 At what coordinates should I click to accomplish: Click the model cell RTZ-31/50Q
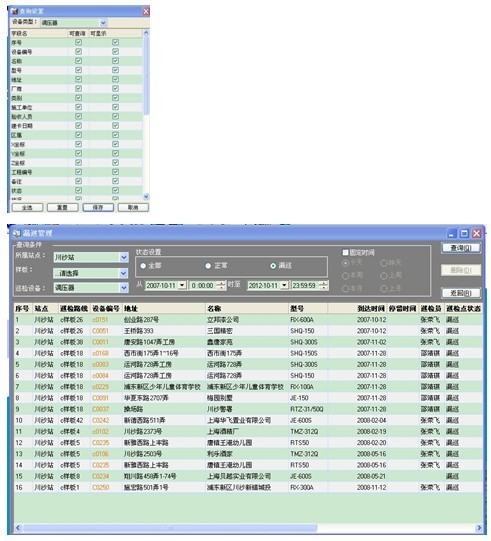click(307, 409)
